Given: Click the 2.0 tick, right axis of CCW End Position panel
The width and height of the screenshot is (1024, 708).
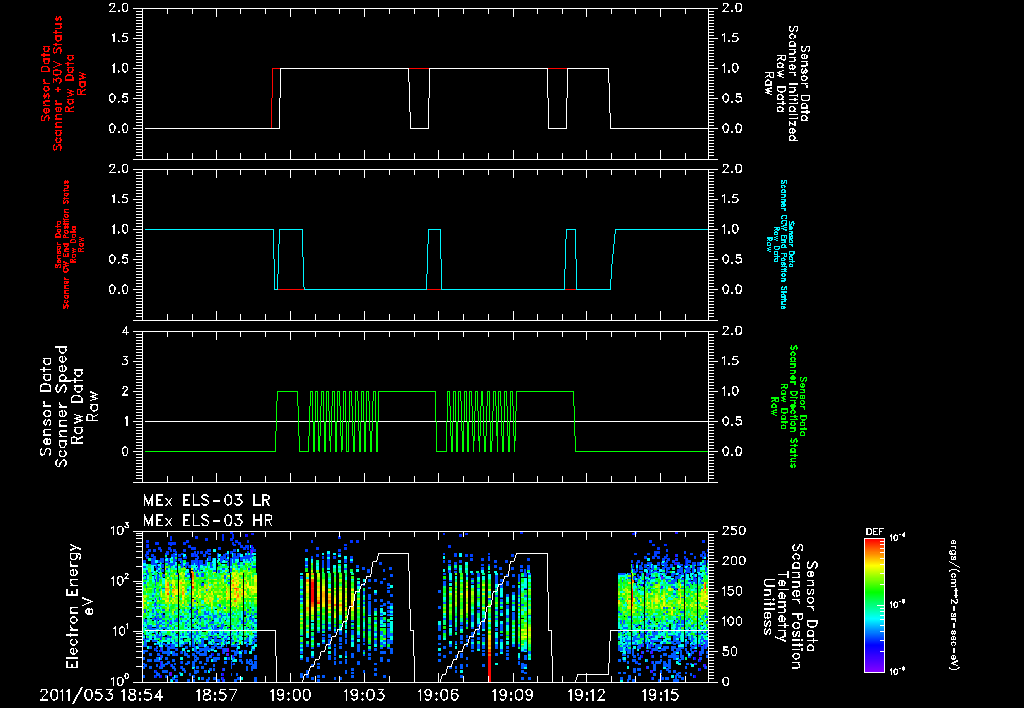Looking at the screenshot, I should tap(733, 169).
